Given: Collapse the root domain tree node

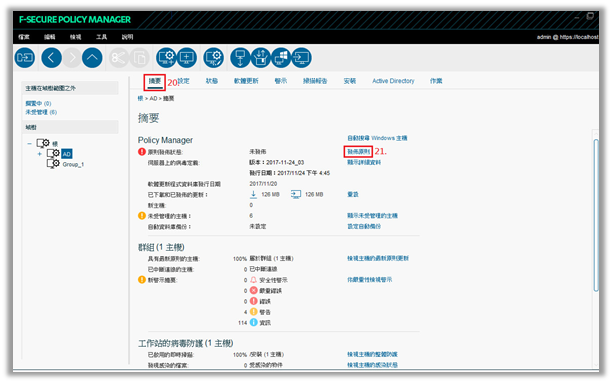Looking at the screenshot, I should click(29, 144).
